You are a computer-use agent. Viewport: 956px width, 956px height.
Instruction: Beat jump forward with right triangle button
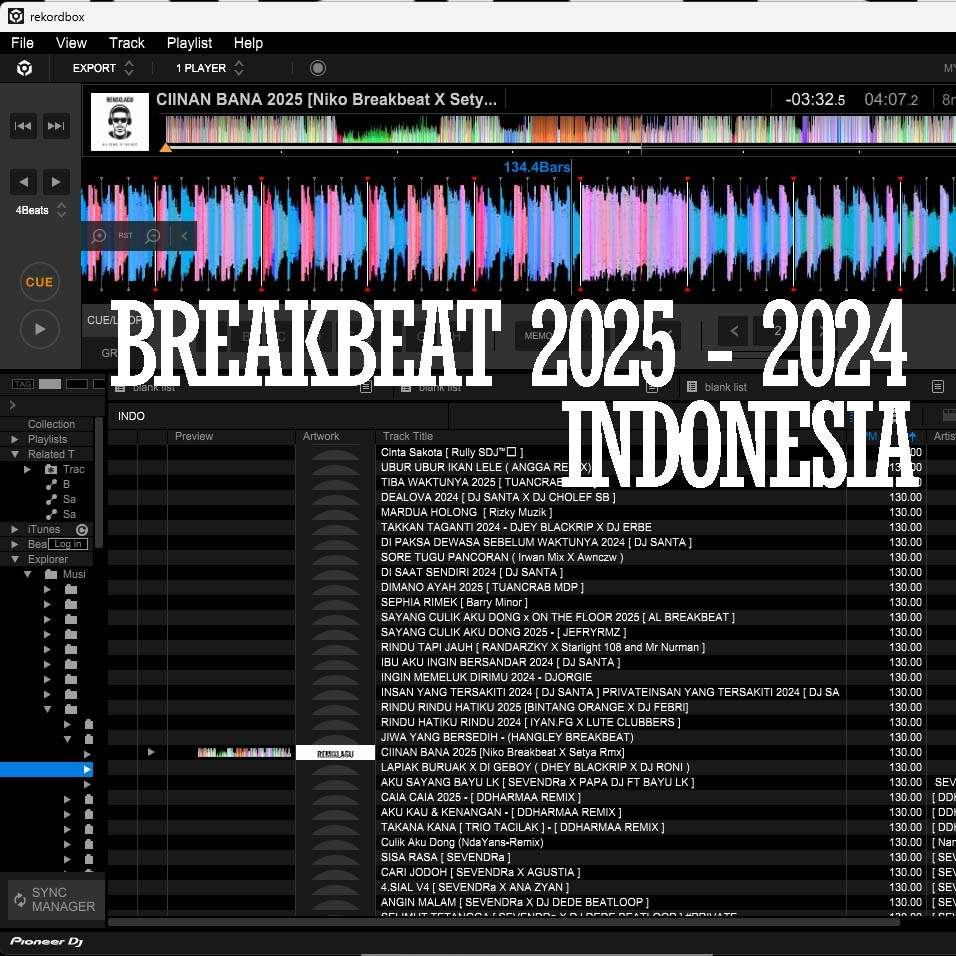click(x=56, y=182)
